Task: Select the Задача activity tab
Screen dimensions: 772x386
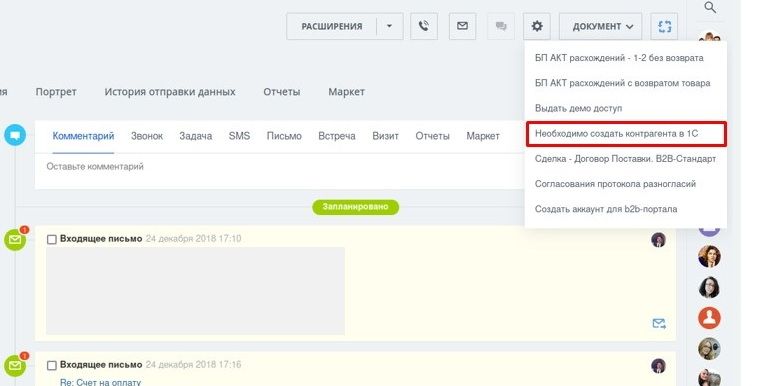Action: pos(195,136)
